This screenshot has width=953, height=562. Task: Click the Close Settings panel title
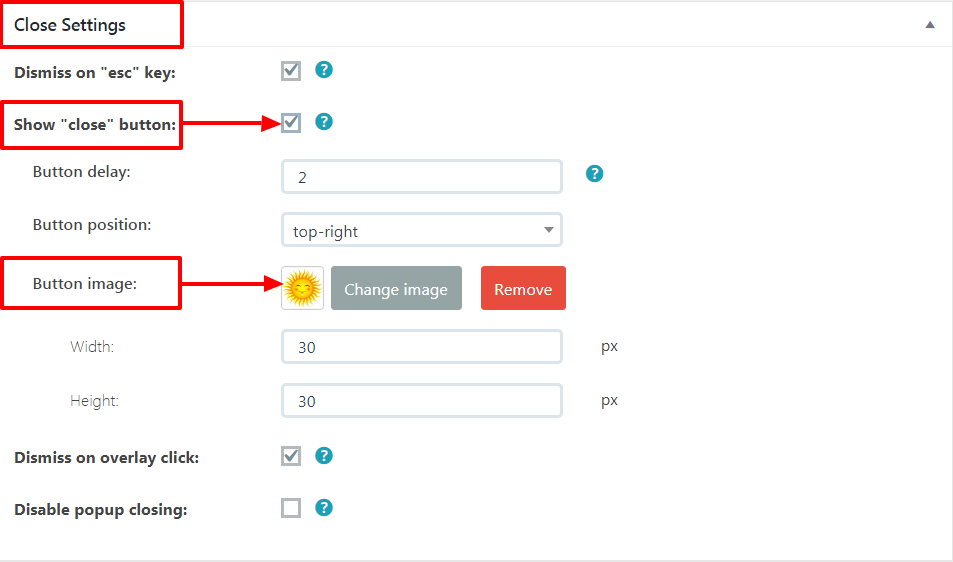tap(70, 25)
